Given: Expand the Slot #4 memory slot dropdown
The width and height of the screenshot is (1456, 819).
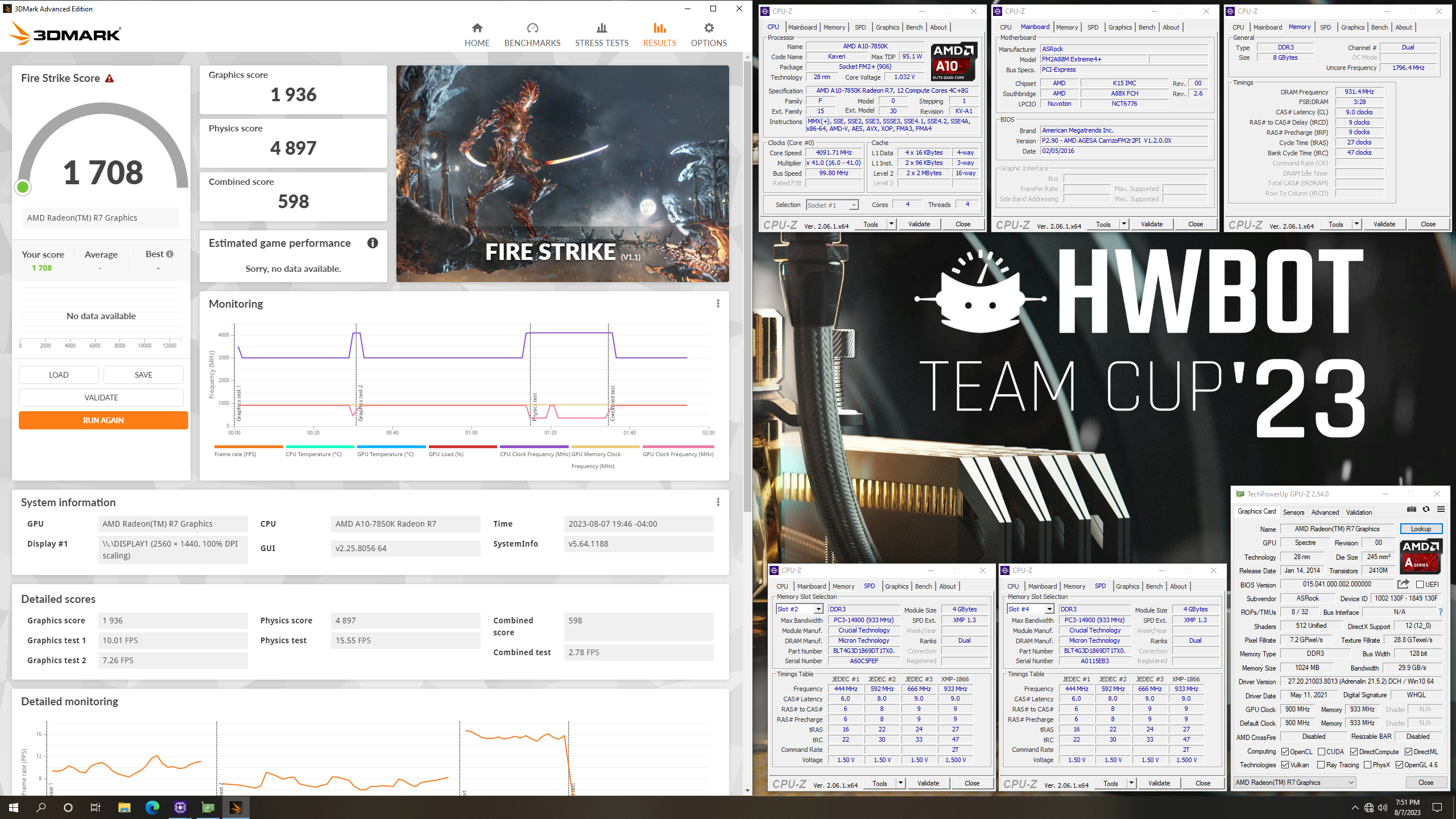Looking at the screenshot, I should coord(1031,609).
